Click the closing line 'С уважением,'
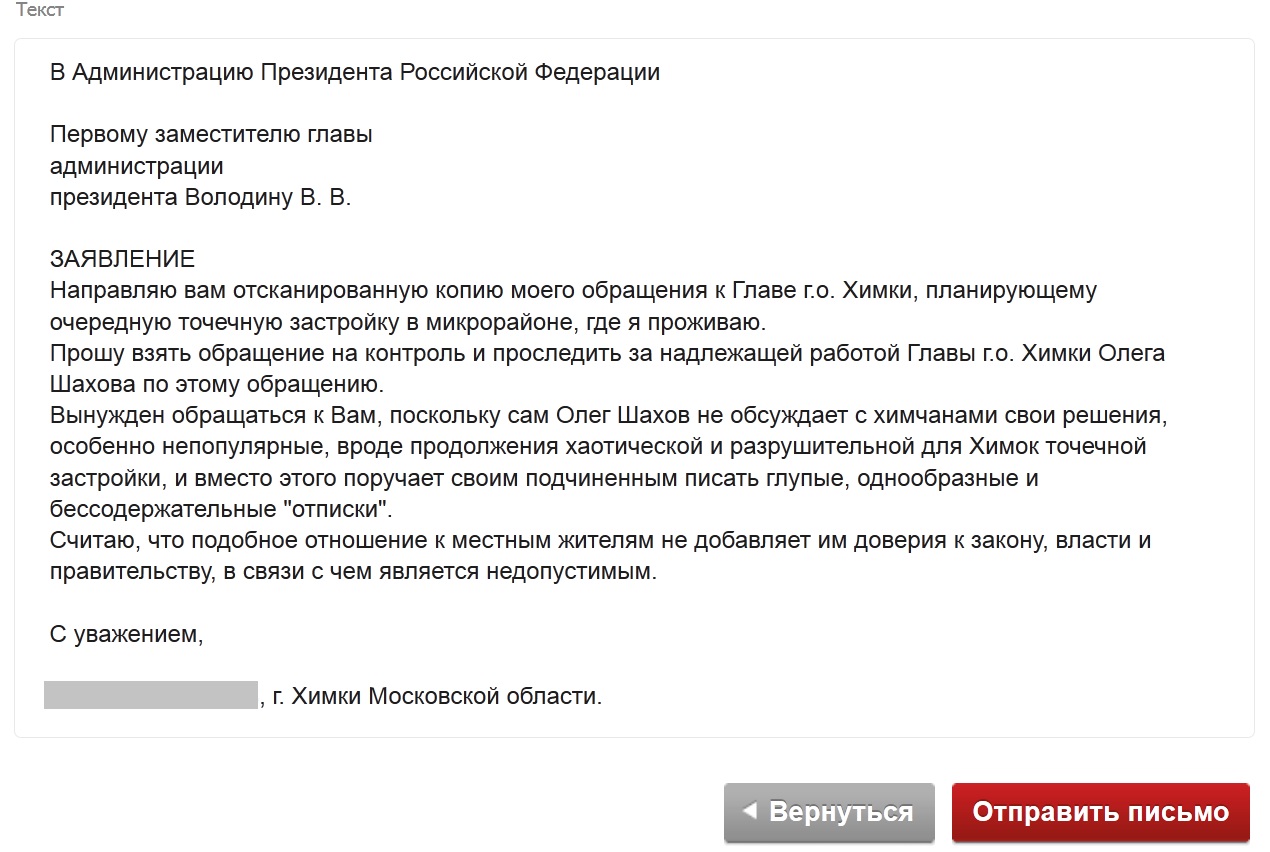The image size is (1270, 852). pos(127,634)
